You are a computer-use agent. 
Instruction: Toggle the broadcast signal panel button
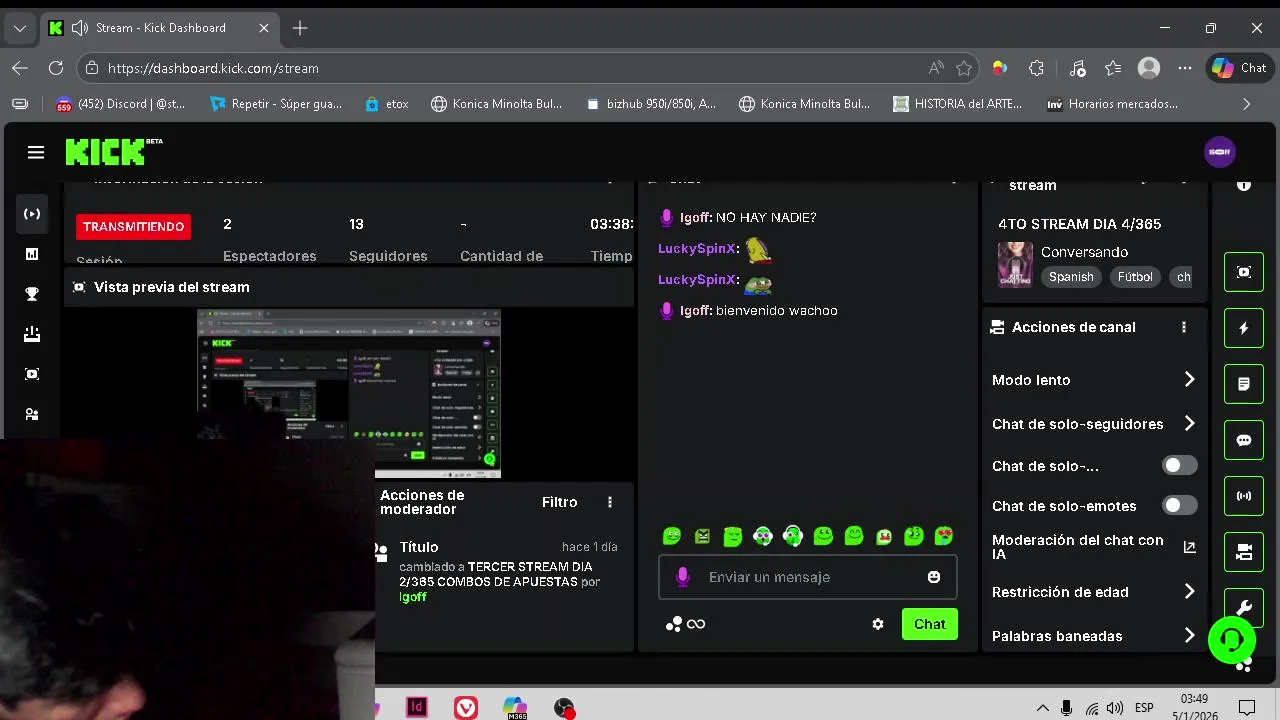point(1244,496)
